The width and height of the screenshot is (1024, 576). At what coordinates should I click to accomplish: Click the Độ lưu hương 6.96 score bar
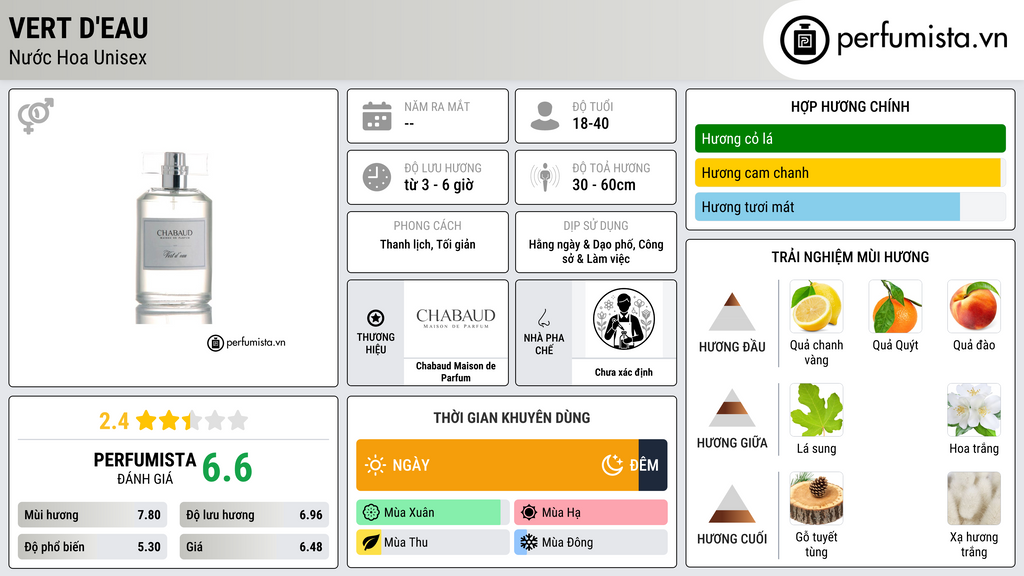click(254, 515)
